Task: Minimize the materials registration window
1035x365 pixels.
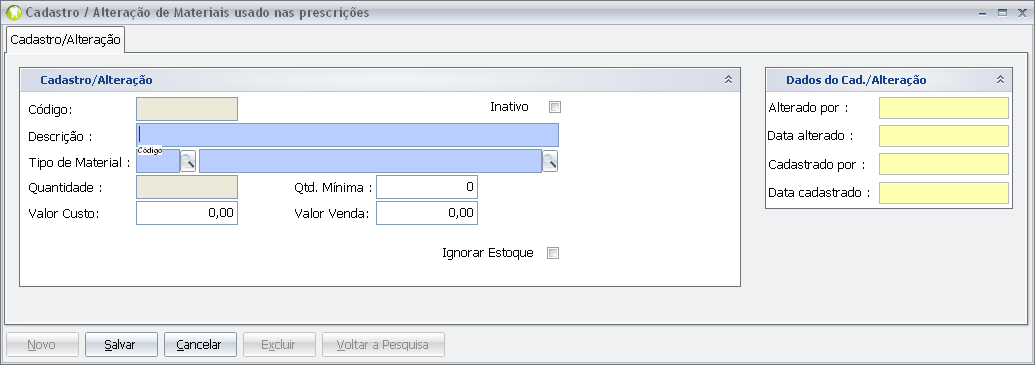Action: pos(983,13)
